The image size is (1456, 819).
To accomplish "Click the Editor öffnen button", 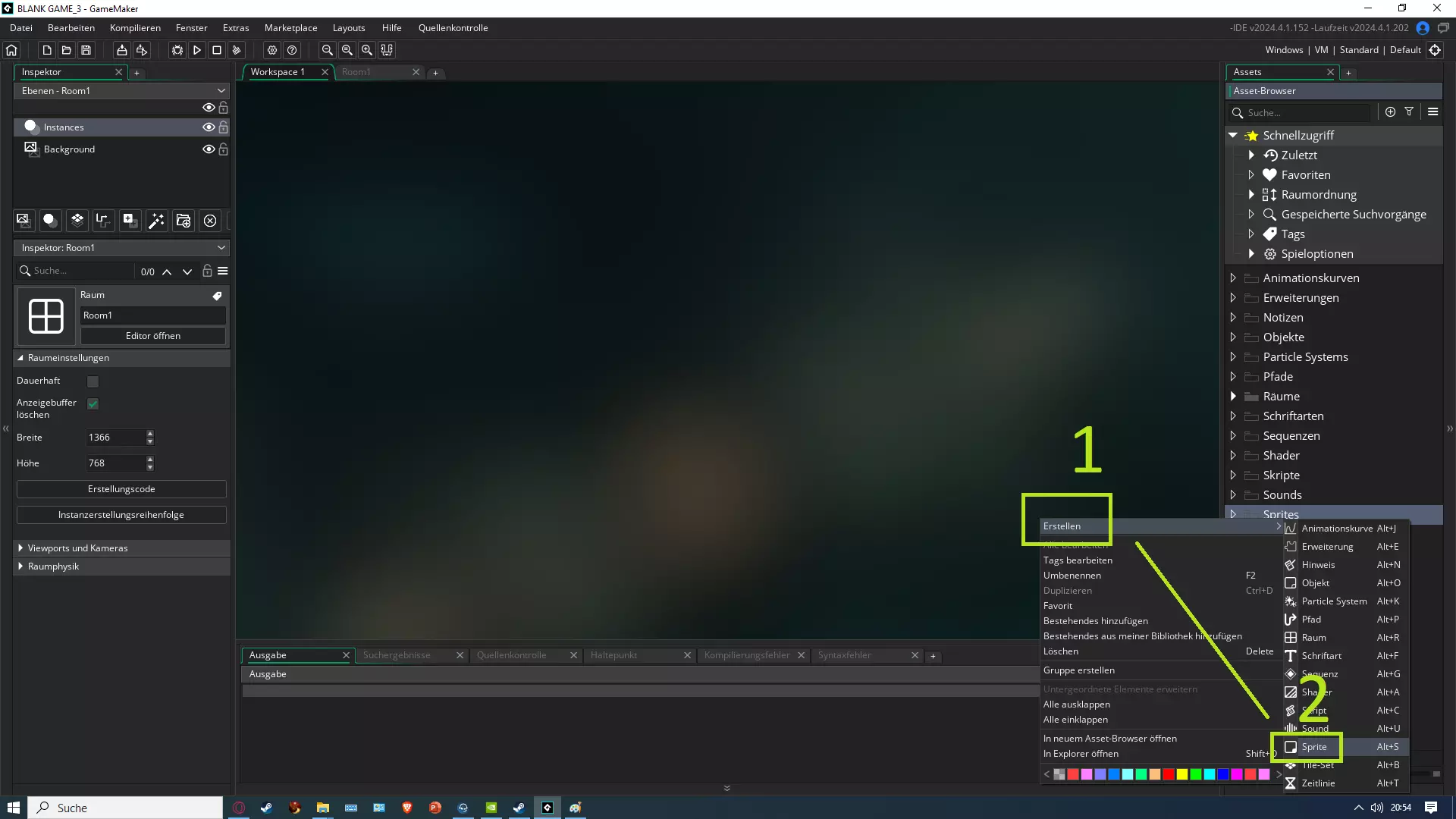I will point(152,336).
